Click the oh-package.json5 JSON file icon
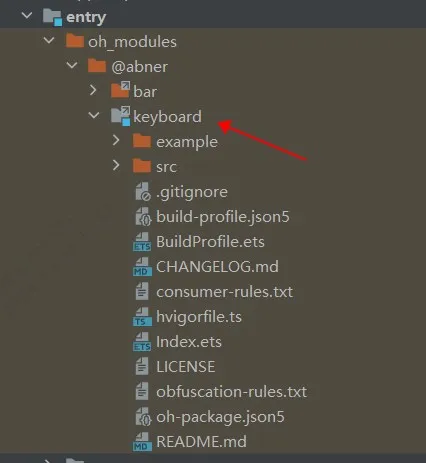 coord(143,417)
